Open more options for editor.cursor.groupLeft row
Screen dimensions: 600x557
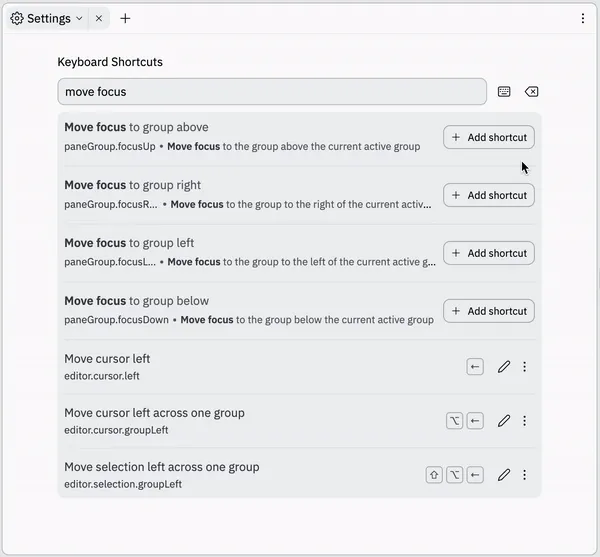click(525, 421)
